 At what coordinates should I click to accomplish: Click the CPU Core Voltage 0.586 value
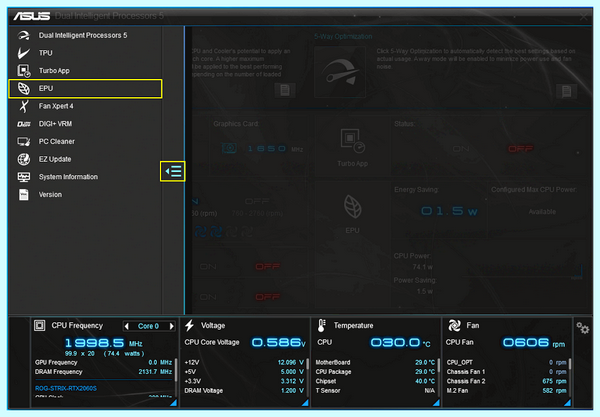coord(279,342)
